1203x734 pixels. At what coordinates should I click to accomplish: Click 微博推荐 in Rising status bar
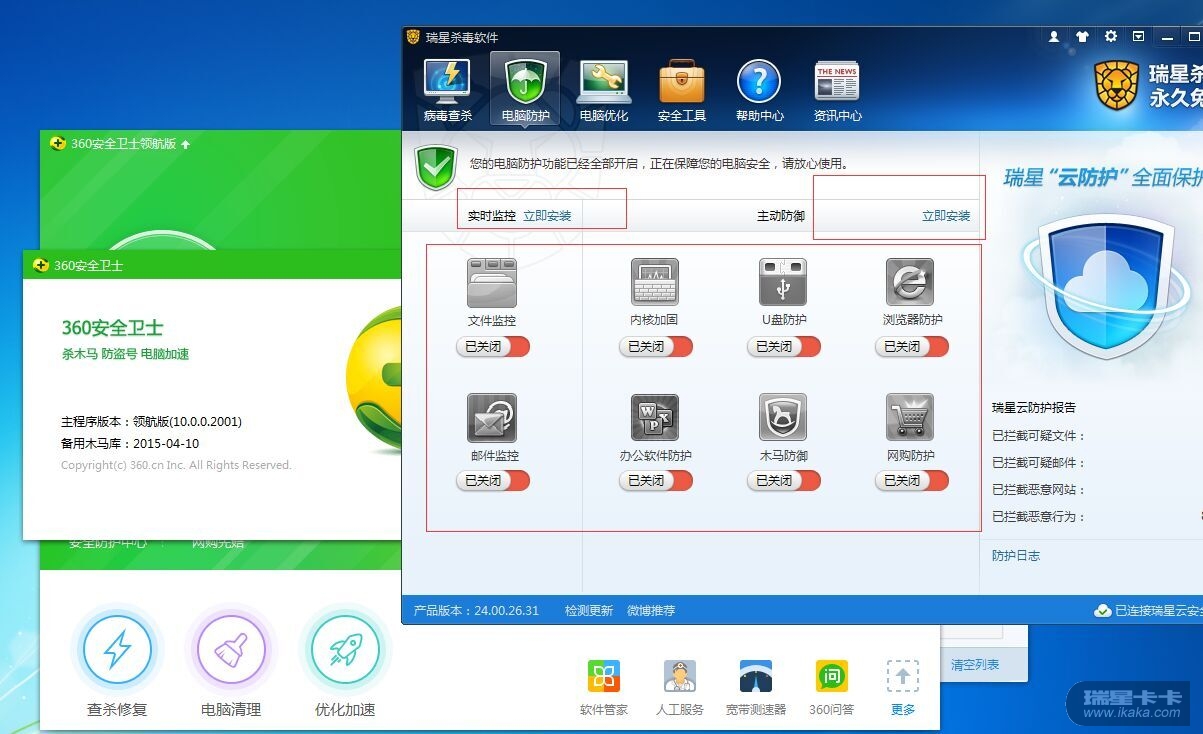point(651,610)
